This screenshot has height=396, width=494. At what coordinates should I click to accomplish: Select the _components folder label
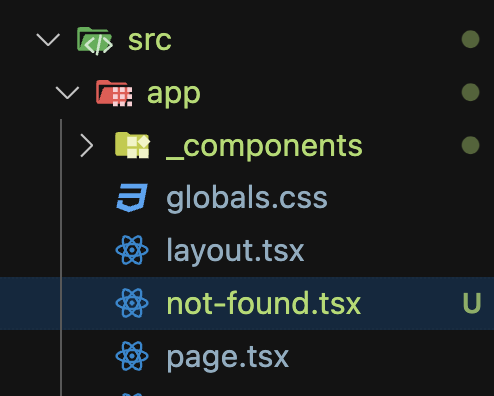coord(264,147)
